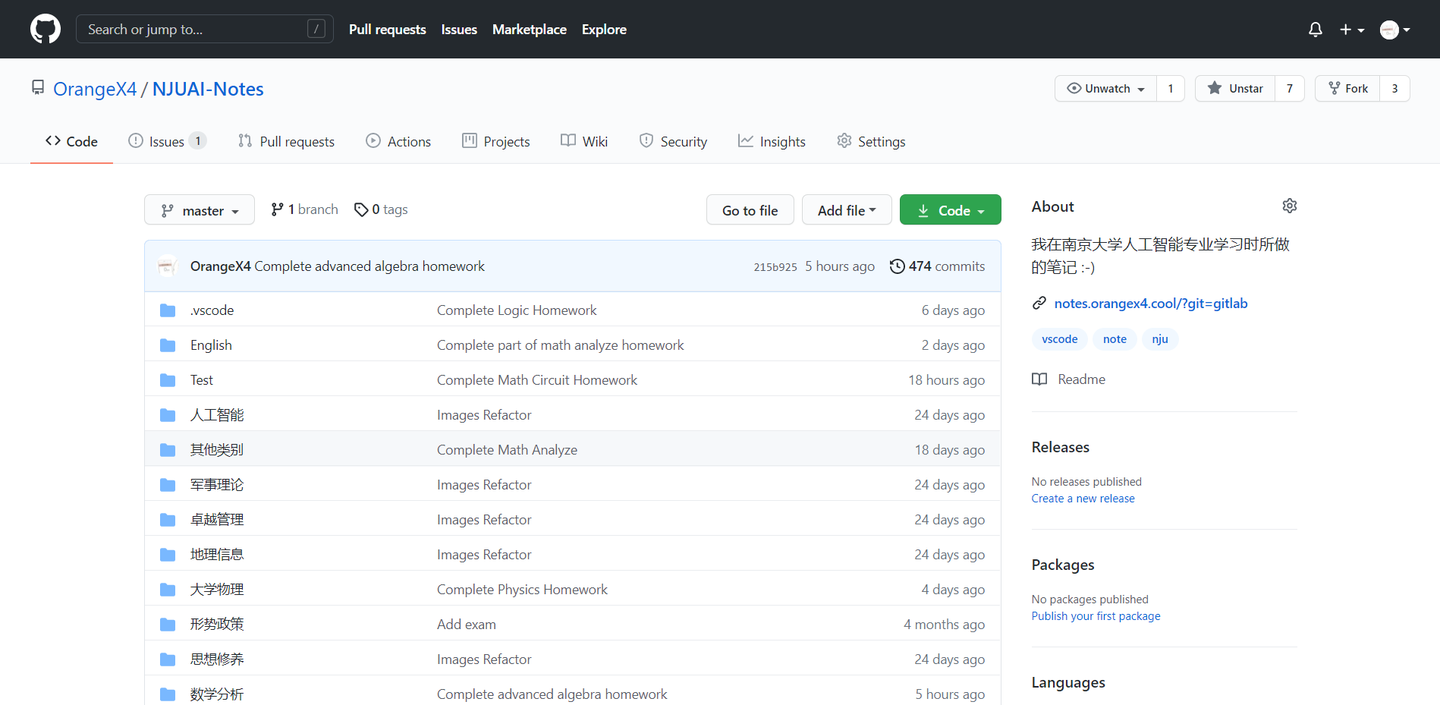Click the GitHub logo home icon

tap(45, 29)
